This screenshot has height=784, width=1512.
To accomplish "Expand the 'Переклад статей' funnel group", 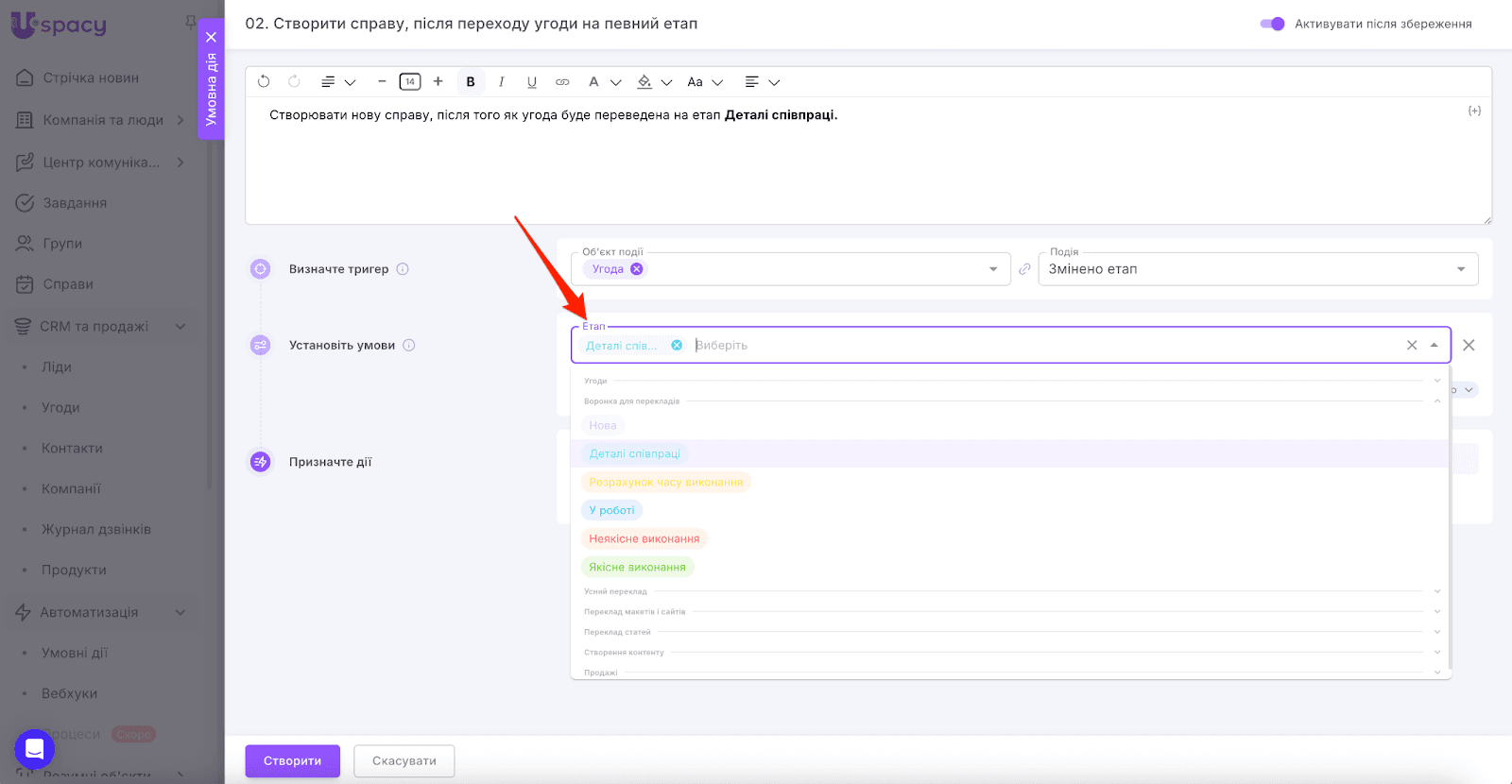I will pos(1436,632).
